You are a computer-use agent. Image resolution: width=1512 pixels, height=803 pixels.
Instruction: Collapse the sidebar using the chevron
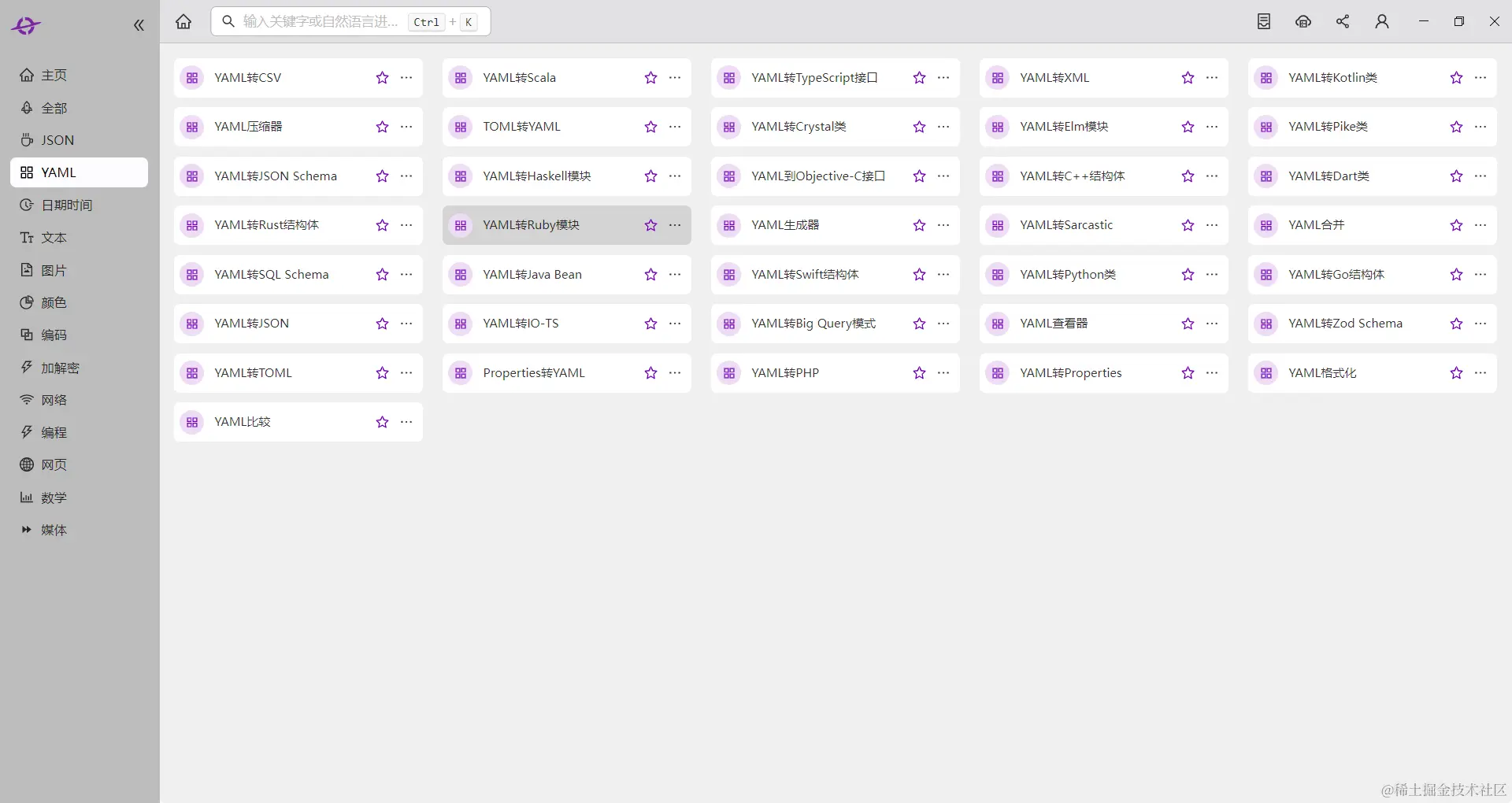pos(139,24)
